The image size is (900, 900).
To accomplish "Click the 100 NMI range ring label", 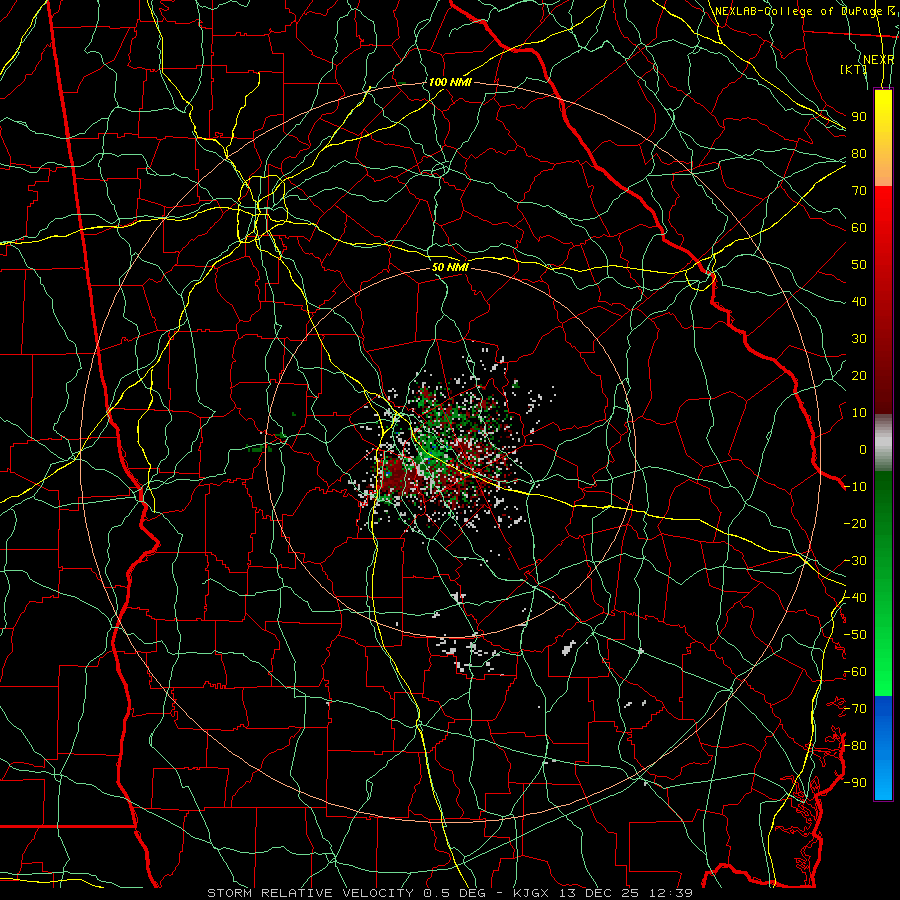I will point(449,82).
